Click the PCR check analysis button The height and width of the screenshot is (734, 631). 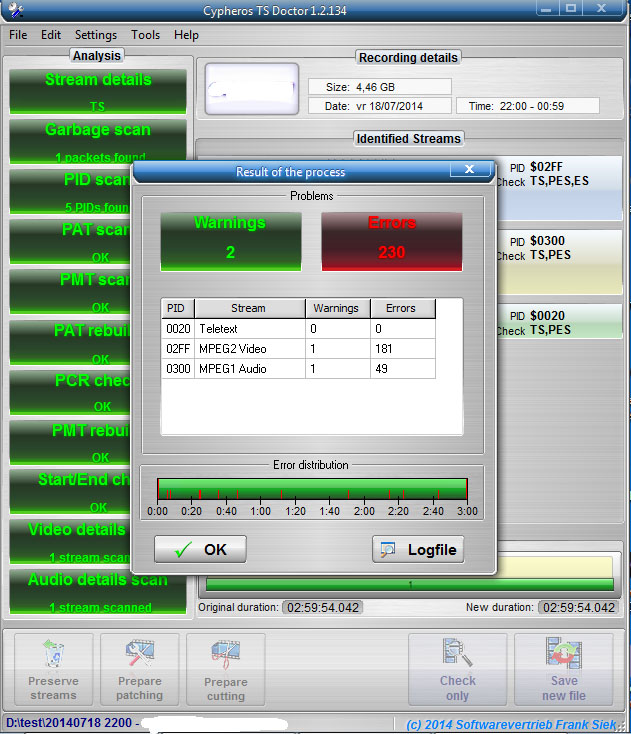point(70,392)
